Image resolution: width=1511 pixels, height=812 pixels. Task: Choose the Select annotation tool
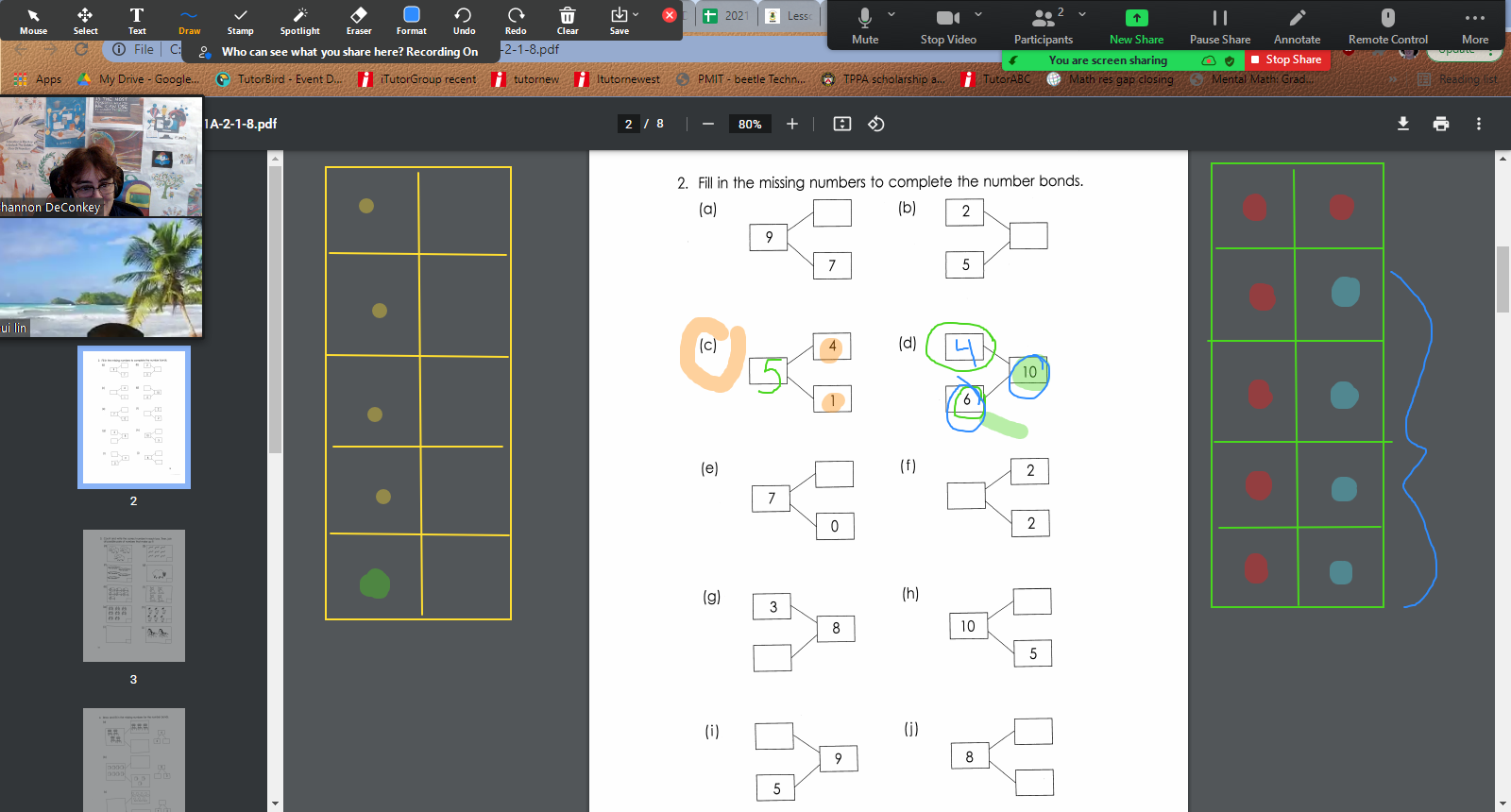(85, 21)
